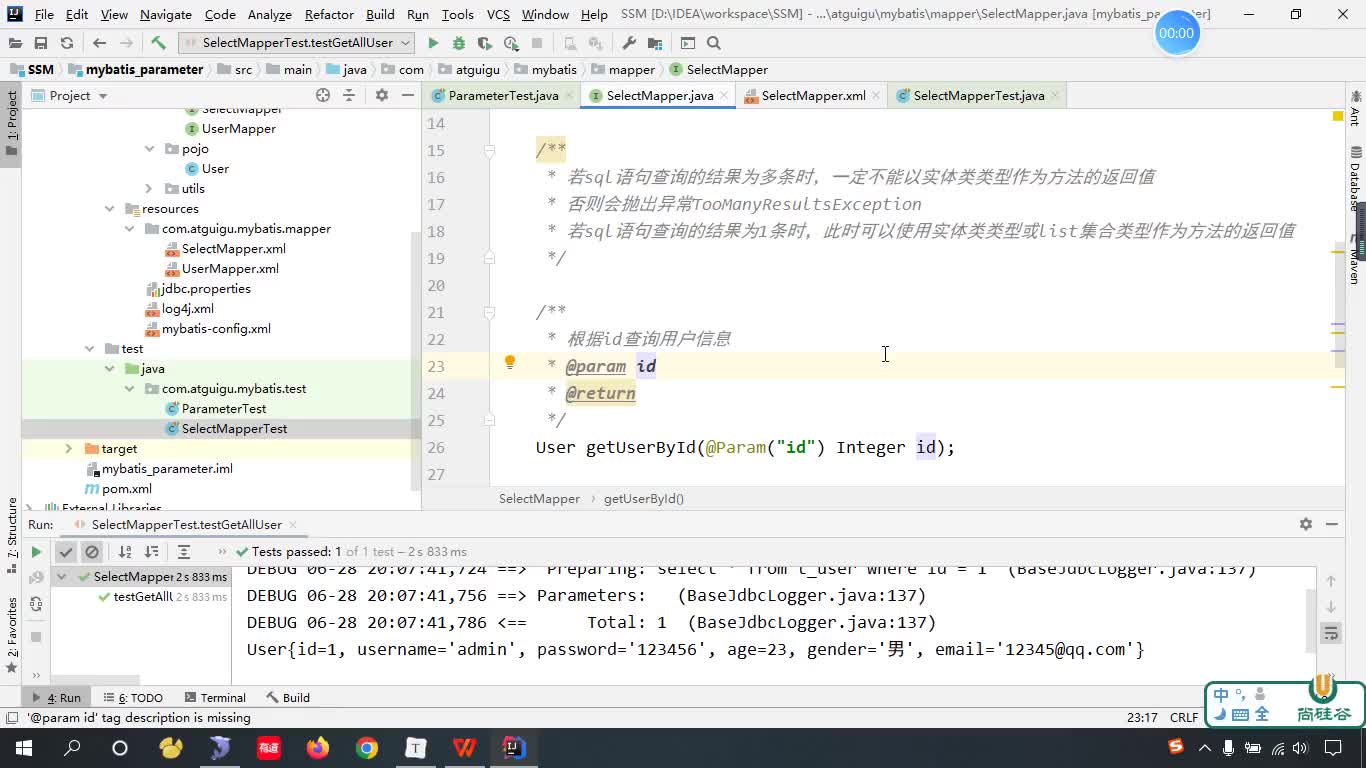This screenshot has width=1366, height=768.
Task: Run with Coverage from the toolbar
Action: coord(485,43)
